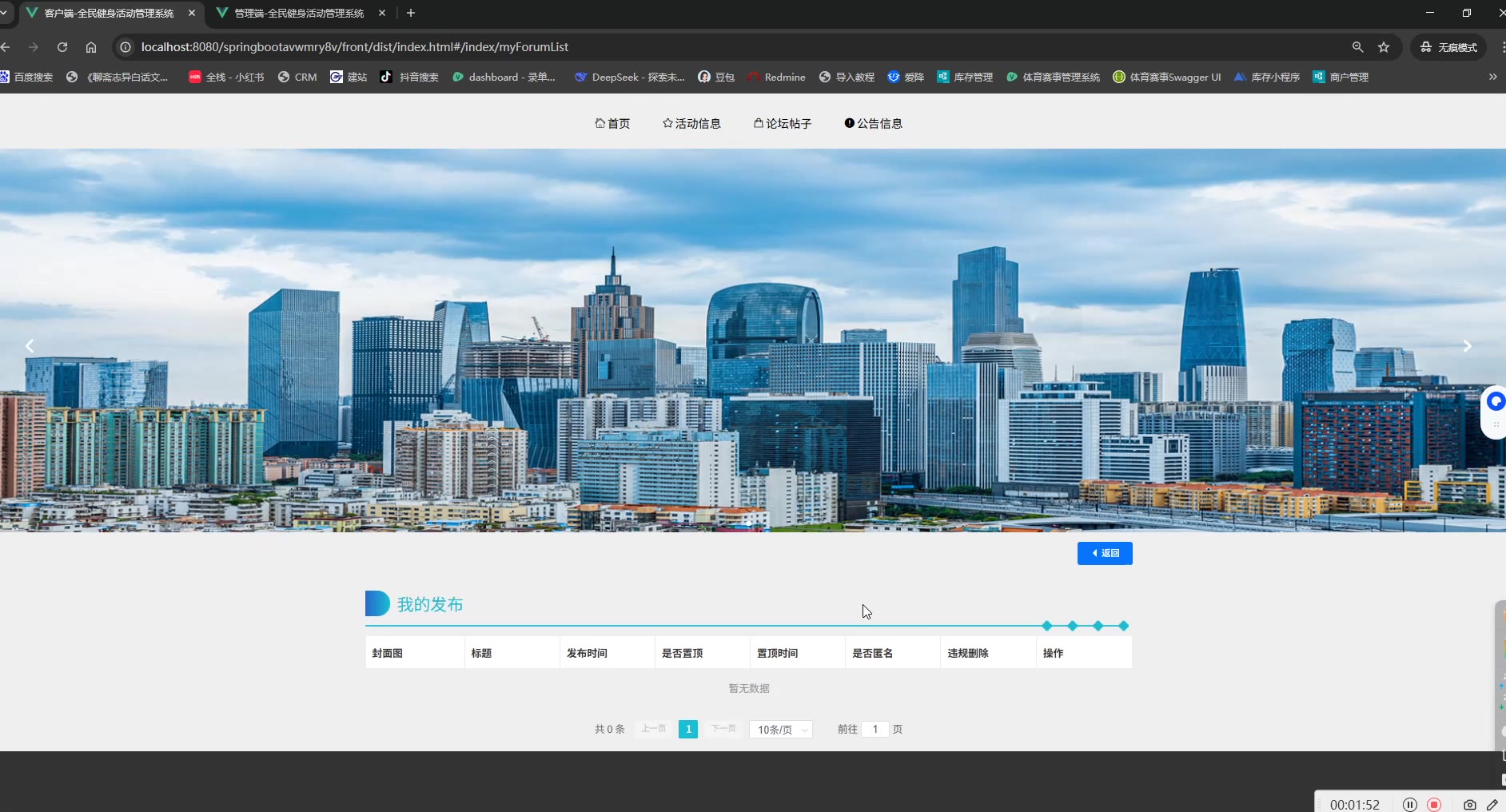Open the pencil annotation tool
The image size is (1506, 812).
pos(1492,805)
